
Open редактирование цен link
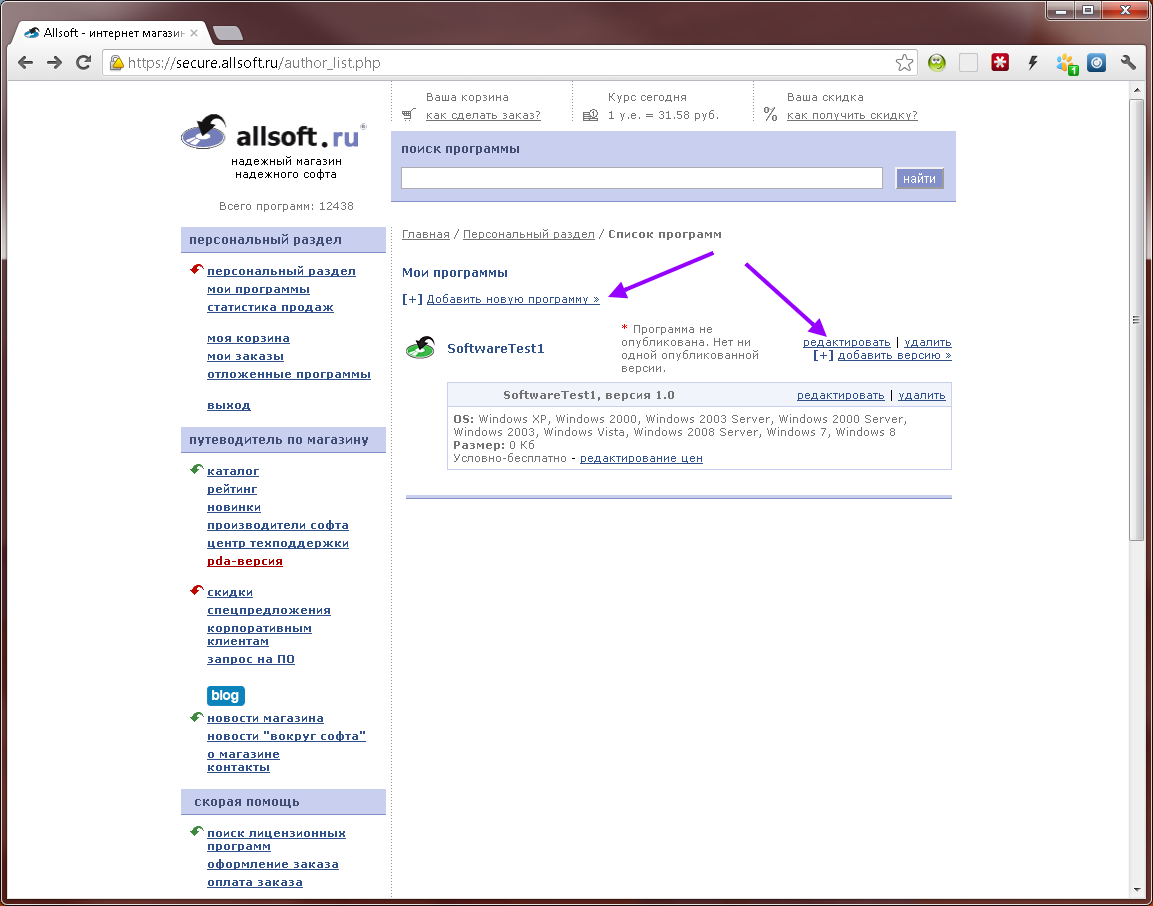(x=641, y=458)
